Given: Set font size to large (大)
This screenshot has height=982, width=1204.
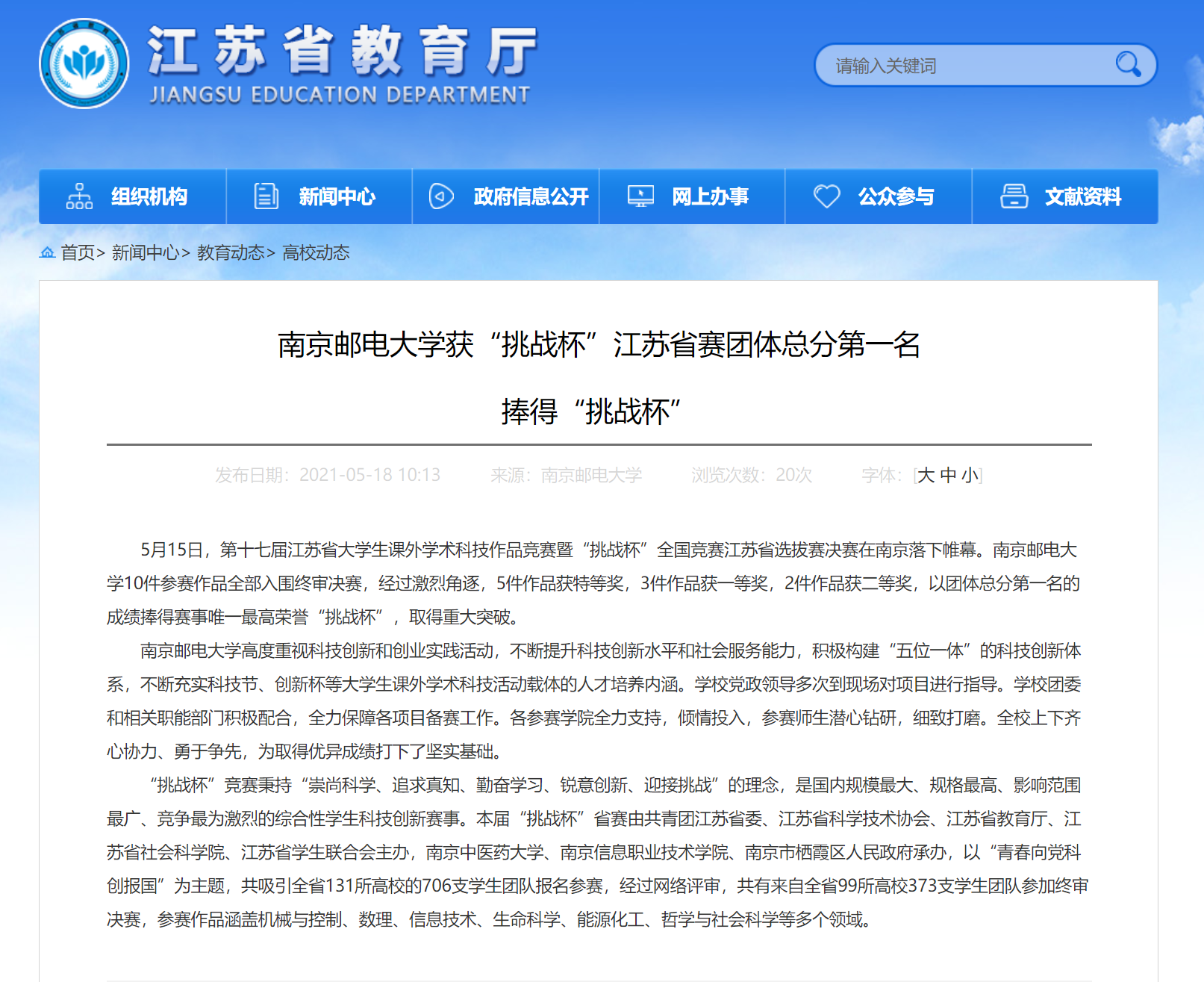Looking at the screenshot, I should [x=926, y=475].
